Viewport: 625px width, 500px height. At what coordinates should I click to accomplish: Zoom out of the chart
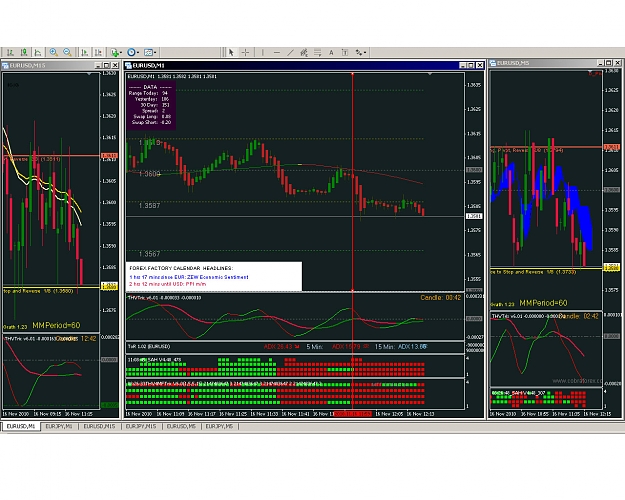67,52
